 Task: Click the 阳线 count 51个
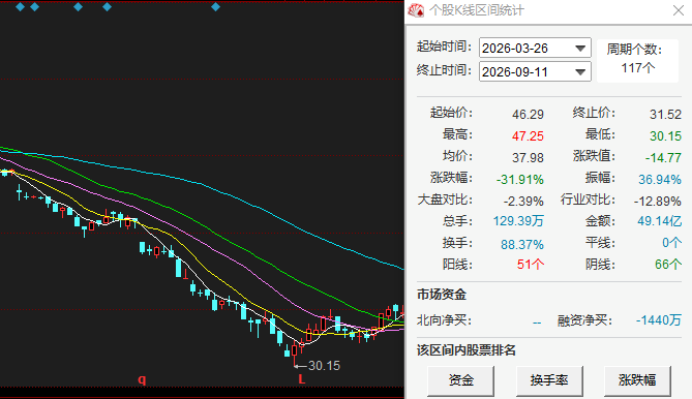pyautogui.click(x=530, y=264)
